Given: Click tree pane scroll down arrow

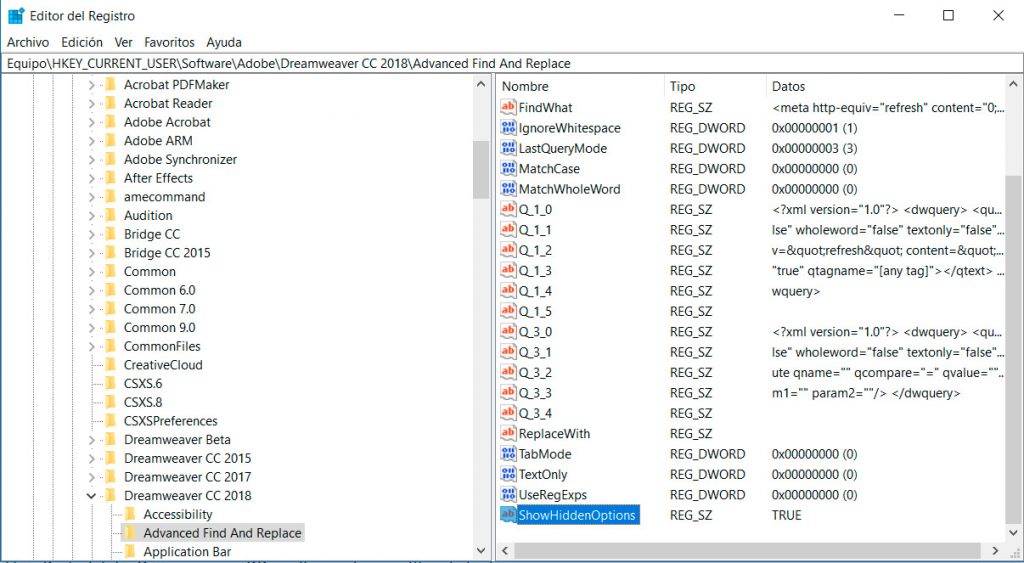Looking at the screenshot, I should [481, 551].
